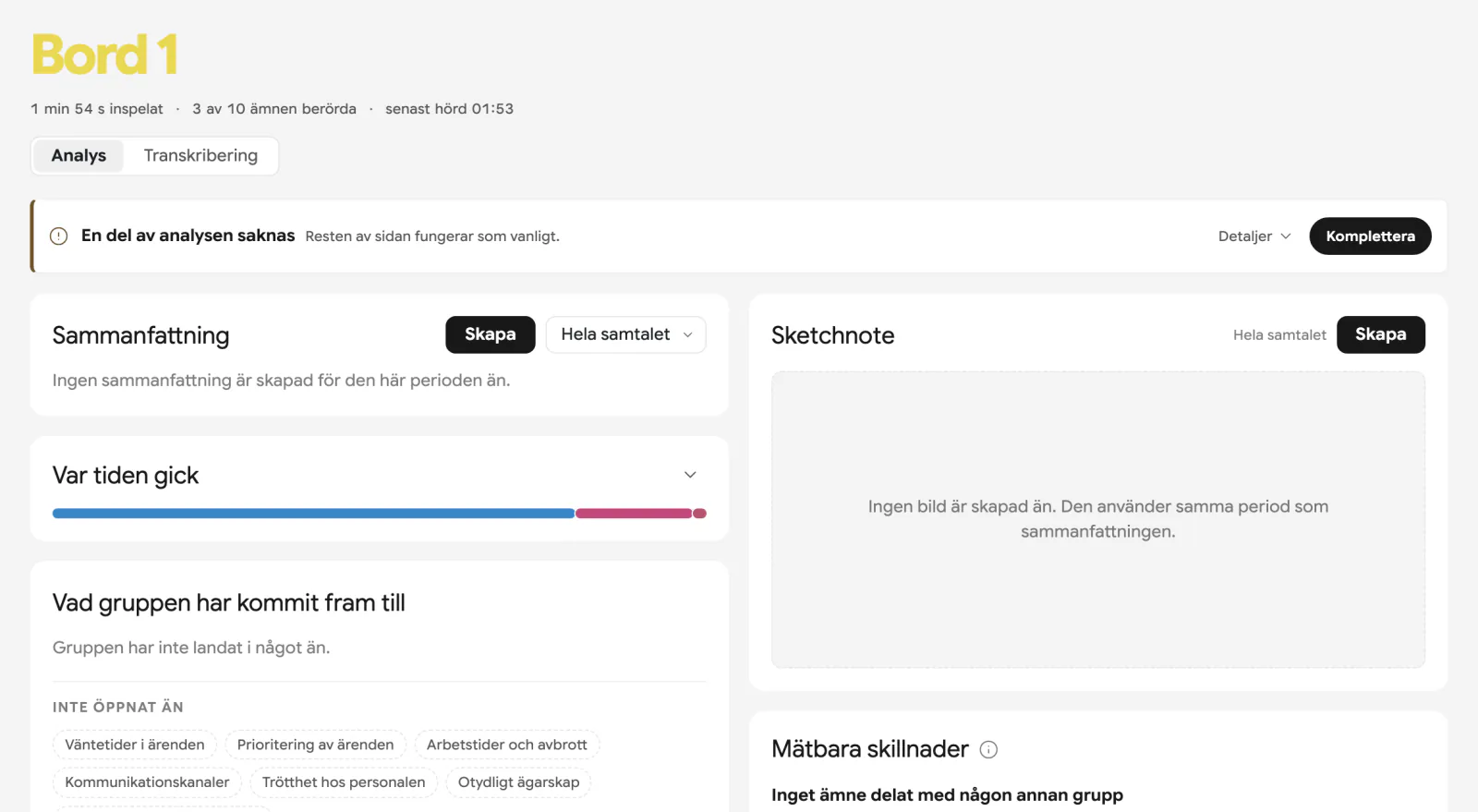Switch to the Analys tab
This screenshot has width=1478, height=812.
[79, 156]
